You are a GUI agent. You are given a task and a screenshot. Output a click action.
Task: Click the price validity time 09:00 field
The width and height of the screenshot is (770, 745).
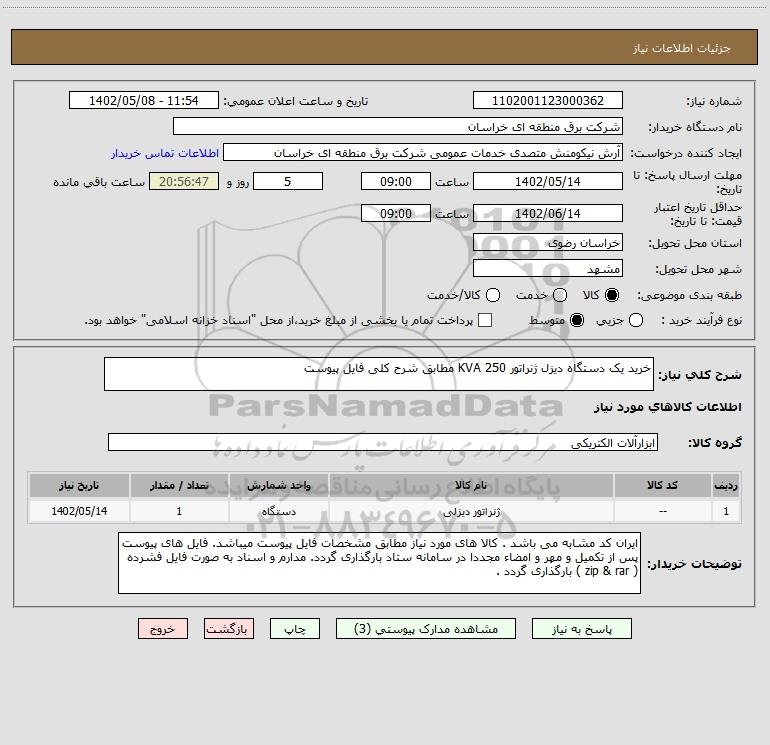396,213
